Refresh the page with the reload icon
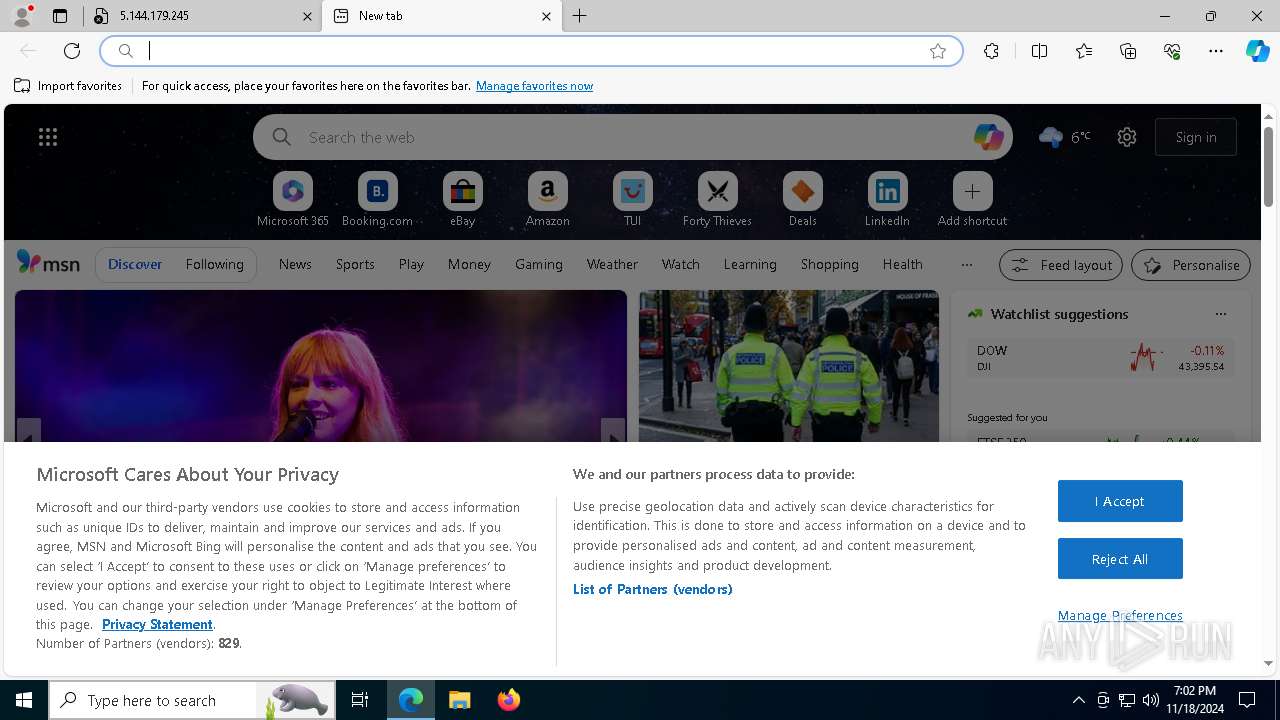 72,51
